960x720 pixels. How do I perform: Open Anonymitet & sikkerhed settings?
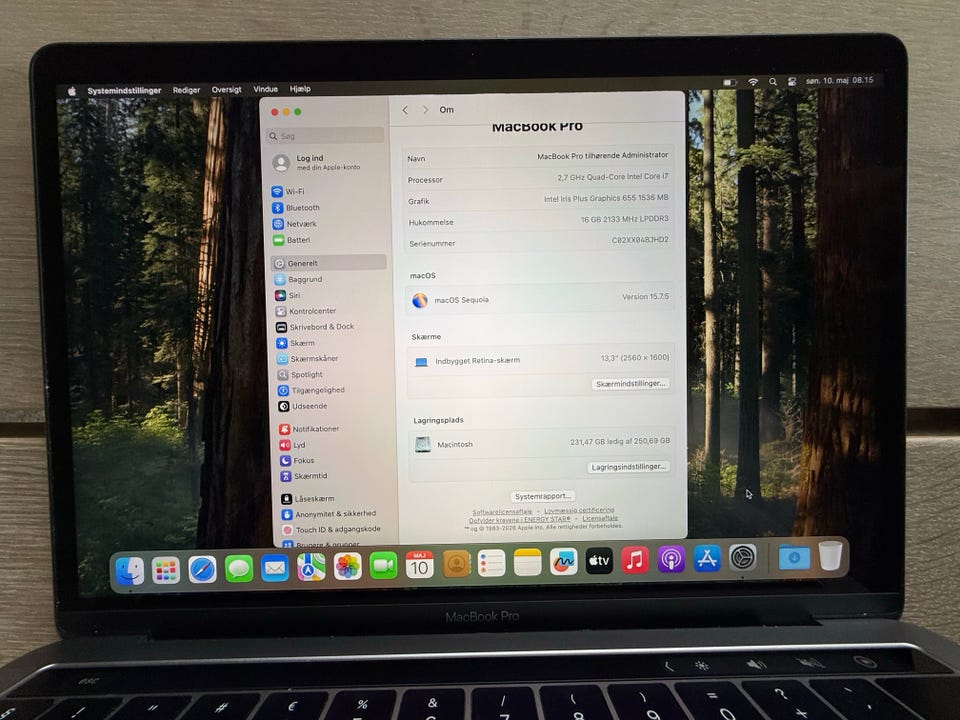pos(329,514)
